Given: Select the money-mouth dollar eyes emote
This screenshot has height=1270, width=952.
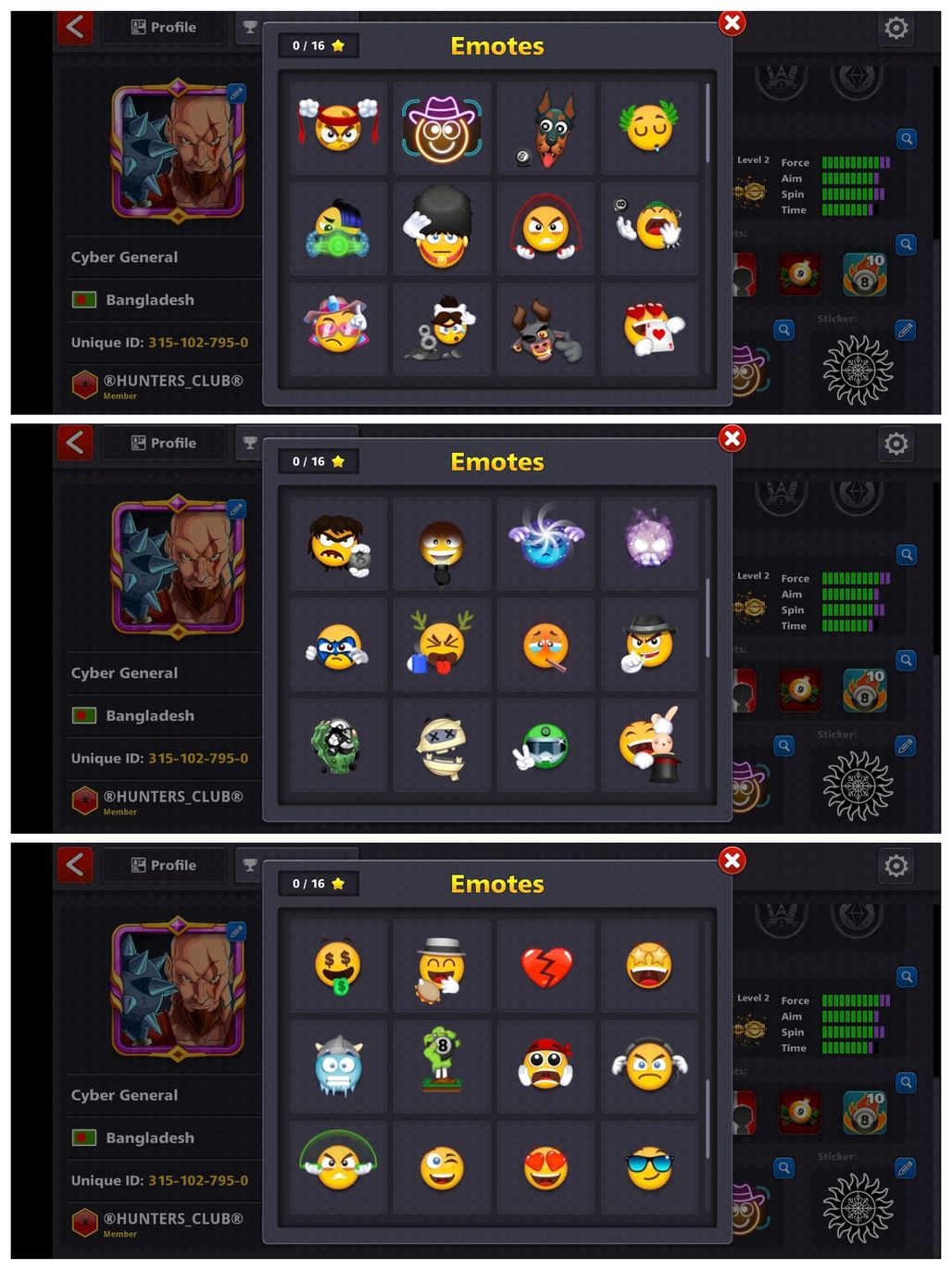Looking at the screenshot, I should tap(338, 965).
